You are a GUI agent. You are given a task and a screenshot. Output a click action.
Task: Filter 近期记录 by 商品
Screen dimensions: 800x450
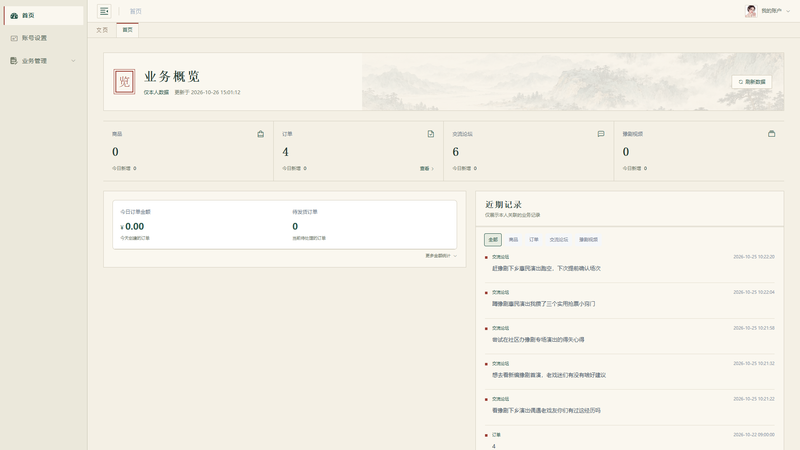(x=513, y=240)
